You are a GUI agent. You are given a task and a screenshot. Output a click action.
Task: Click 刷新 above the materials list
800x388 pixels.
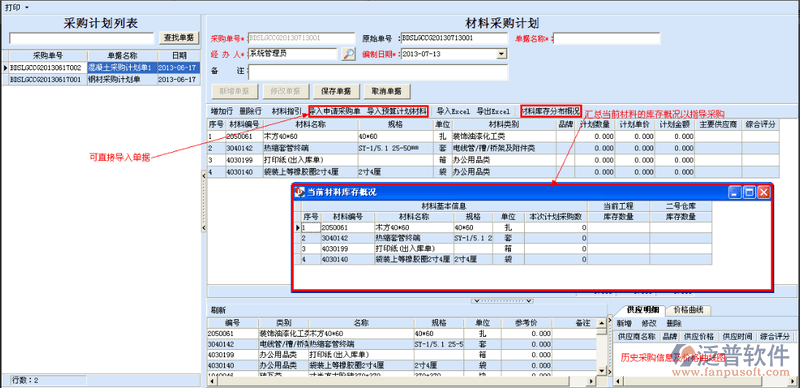tap(217, 310)
